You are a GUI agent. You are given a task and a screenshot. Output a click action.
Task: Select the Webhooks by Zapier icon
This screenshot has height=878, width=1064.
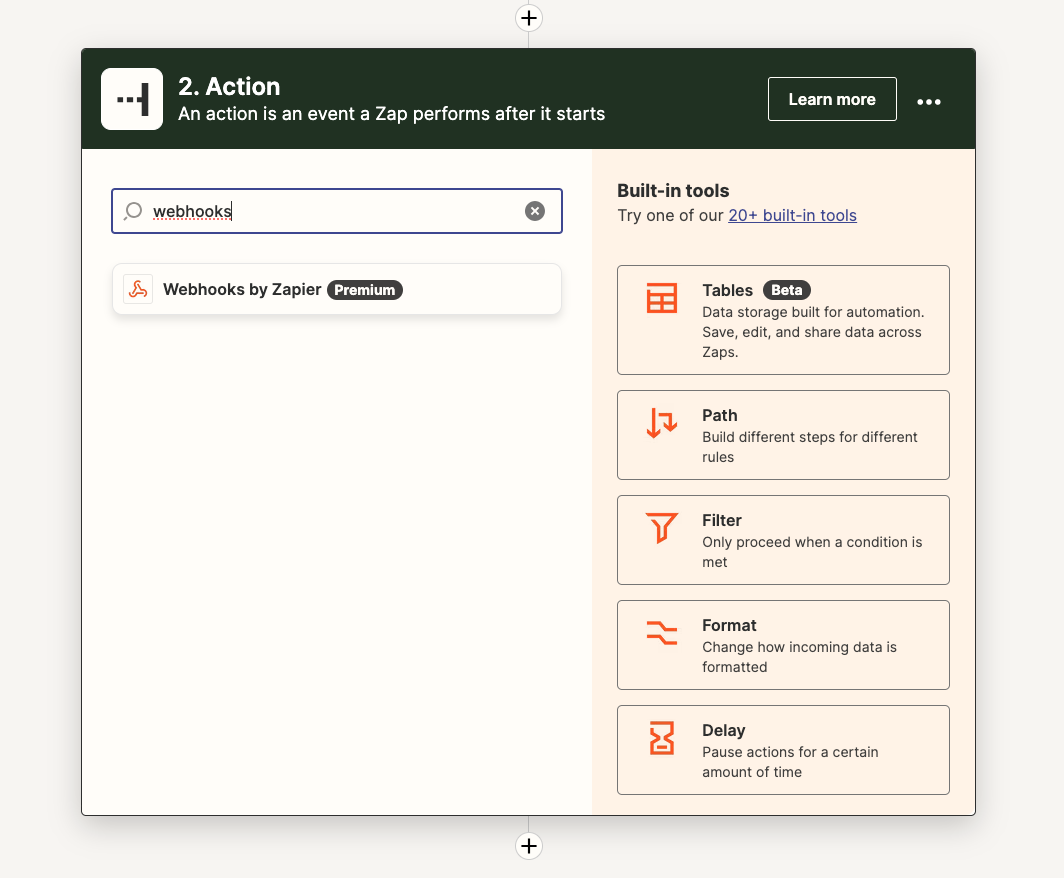click(x=138, y=289)
